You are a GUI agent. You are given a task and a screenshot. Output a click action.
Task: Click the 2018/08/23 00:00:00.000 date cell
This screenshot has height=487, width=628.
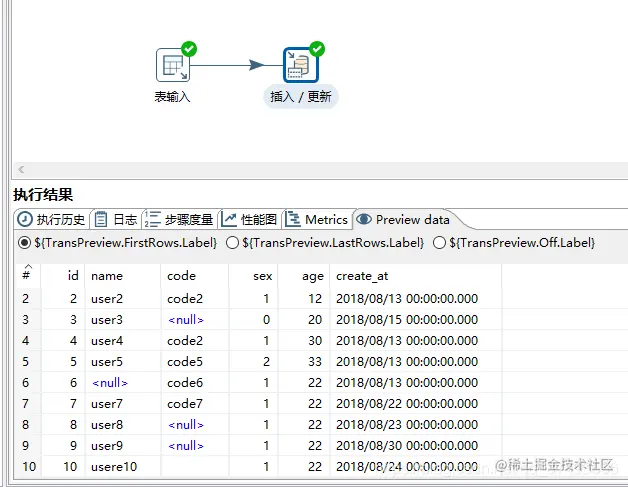416,425
